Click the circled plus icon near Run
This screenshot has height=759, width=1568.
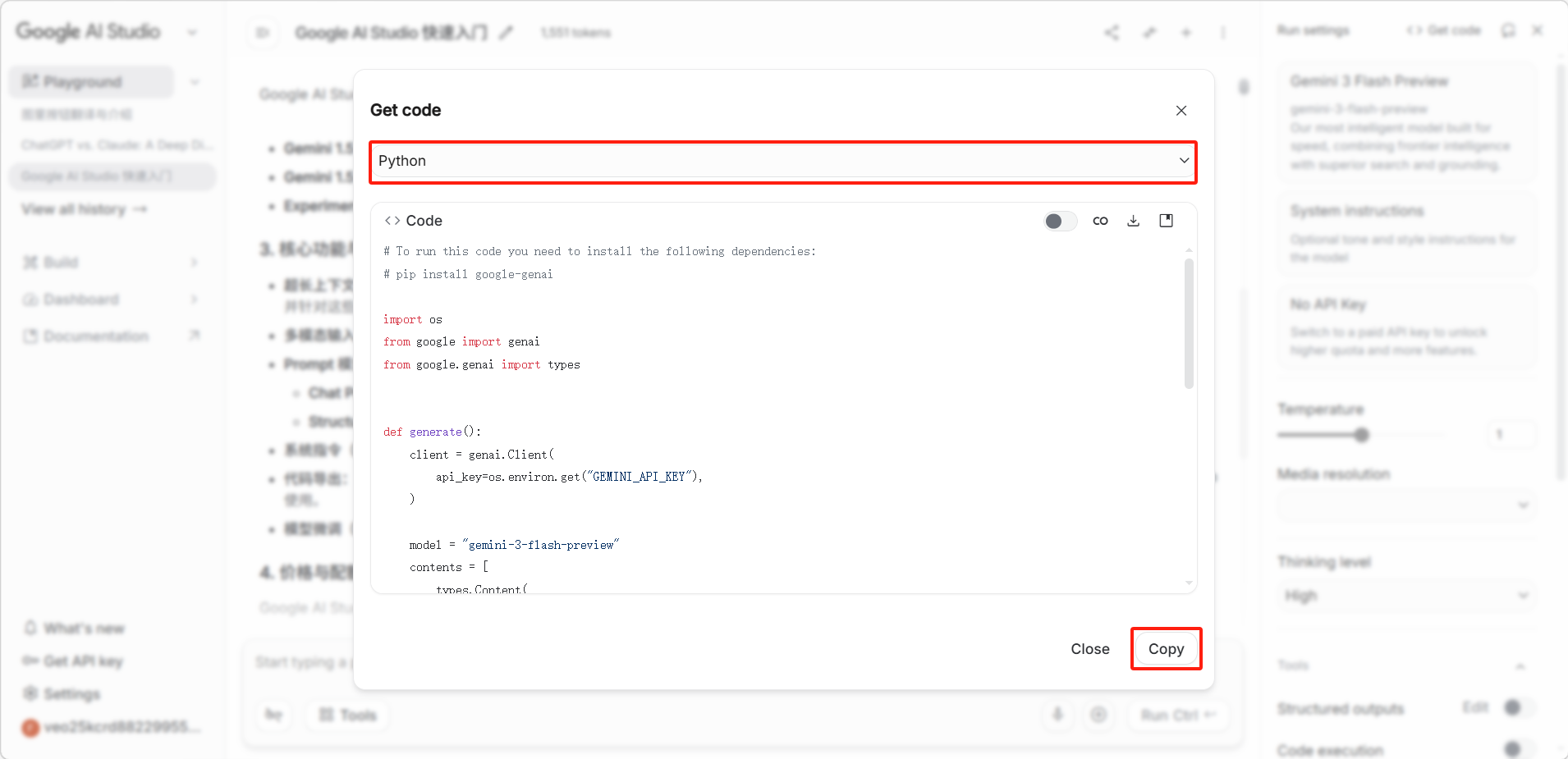pos(1098,715)
